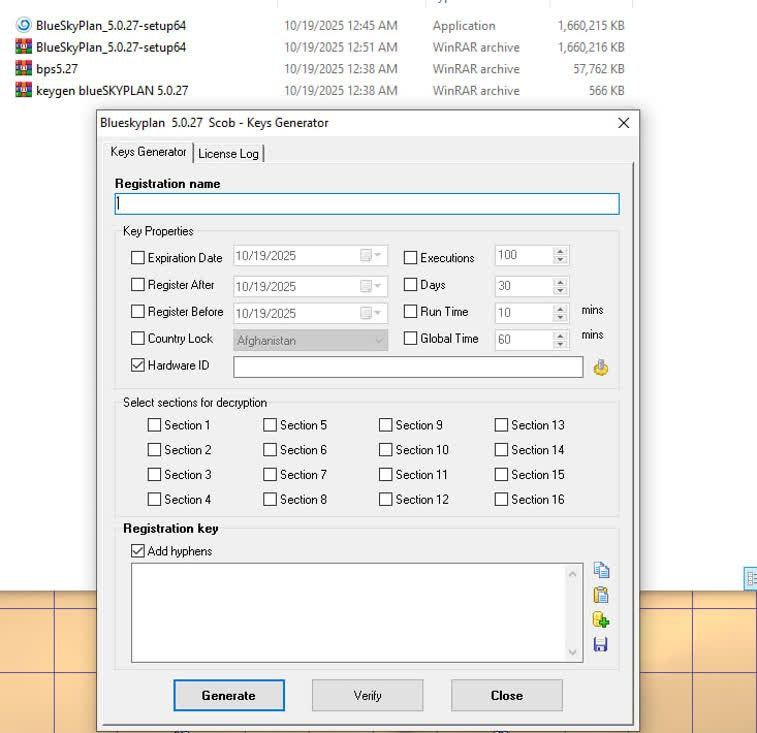Click the registration key box scrollbar
Viewport: 757px width, 733px height.
pyautogui.click(x=573, y=612)
